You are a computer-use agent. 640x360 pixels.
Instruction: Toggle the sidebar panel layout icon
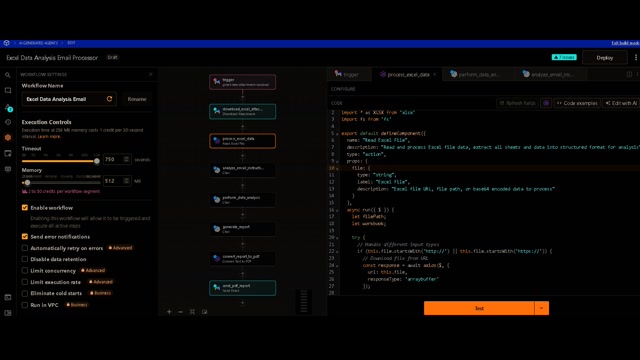click(x=8, y=313)
